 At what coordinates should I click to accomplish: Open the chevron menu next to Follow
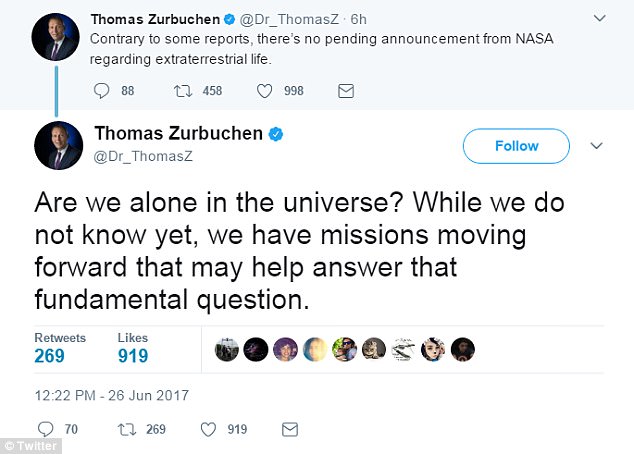(x=596, y=146)
